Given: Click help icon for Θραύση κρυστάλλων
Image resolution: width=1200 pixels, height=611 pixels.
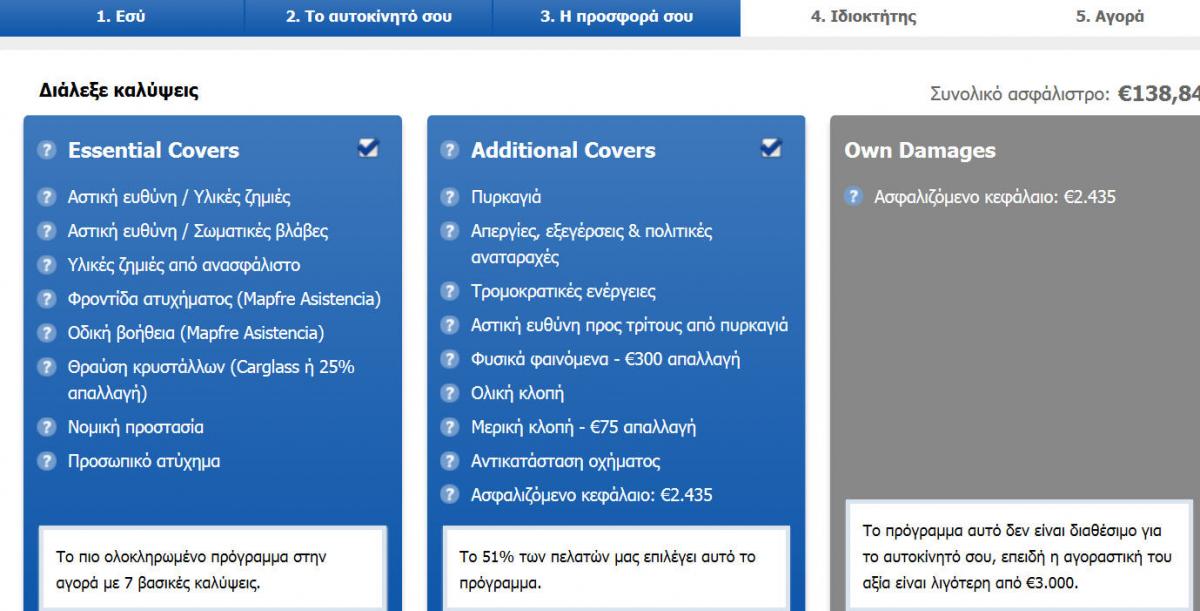Looking at the screenshot, I should click(47, 367).
